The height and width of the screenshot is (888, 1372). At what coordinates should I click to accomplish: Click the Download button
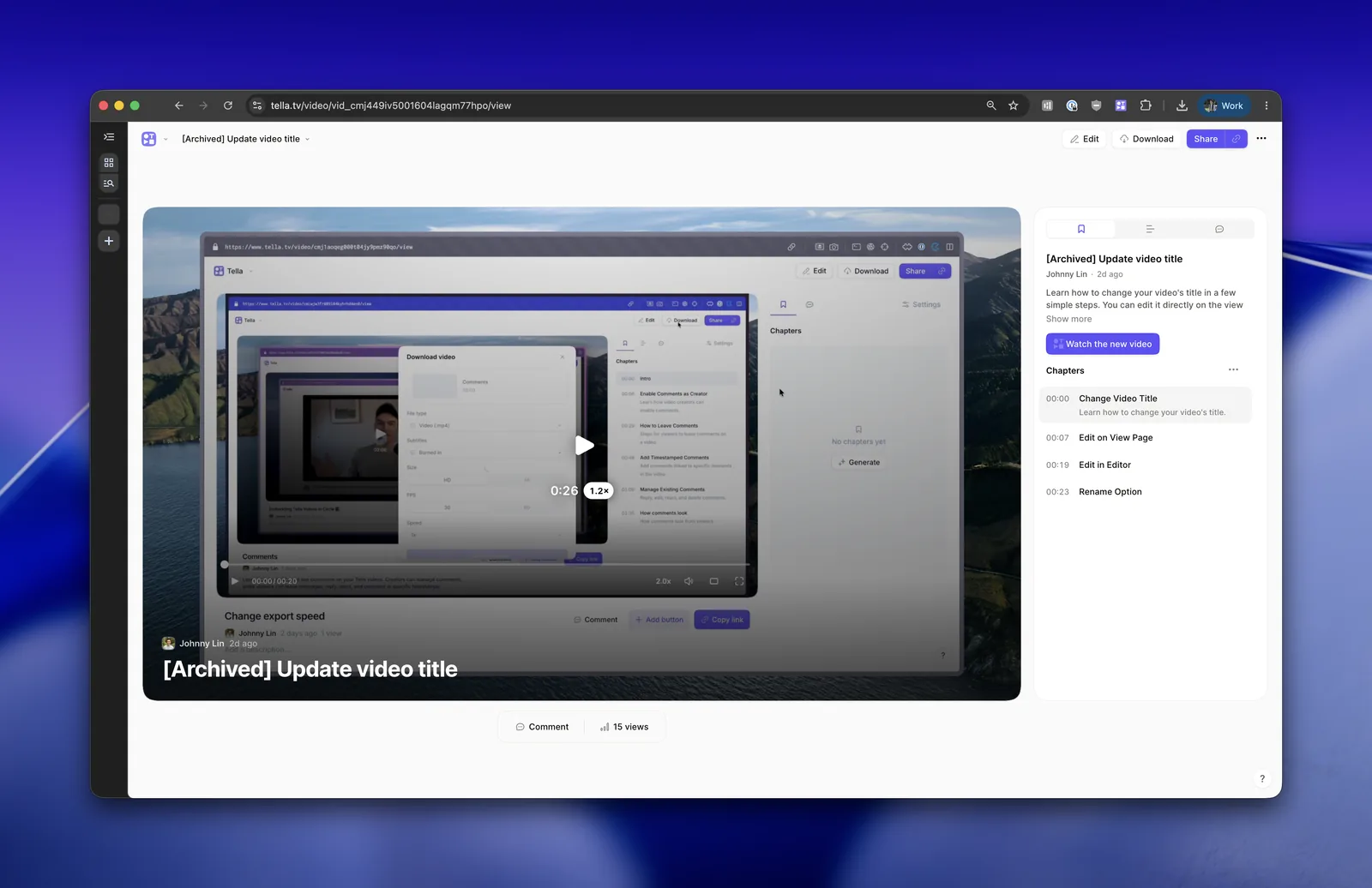click(1146, 139)
